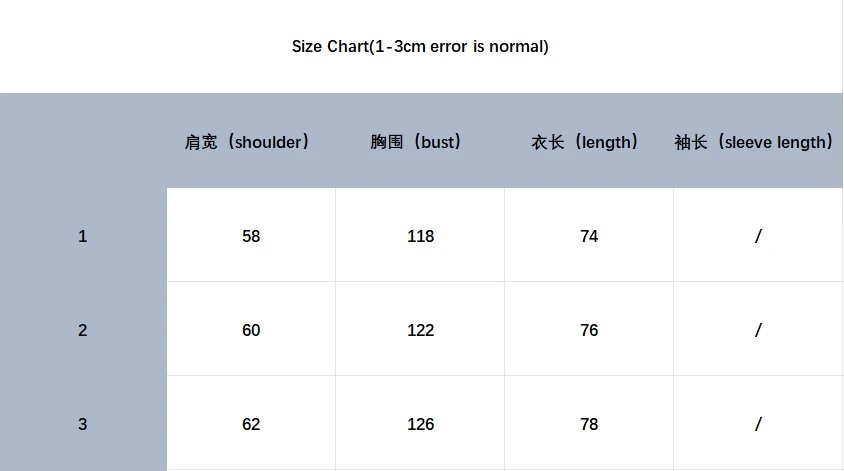Click size row label 1
Image resolution: width=844 pixels, height=471 pixels.
[x=82, y=236]
